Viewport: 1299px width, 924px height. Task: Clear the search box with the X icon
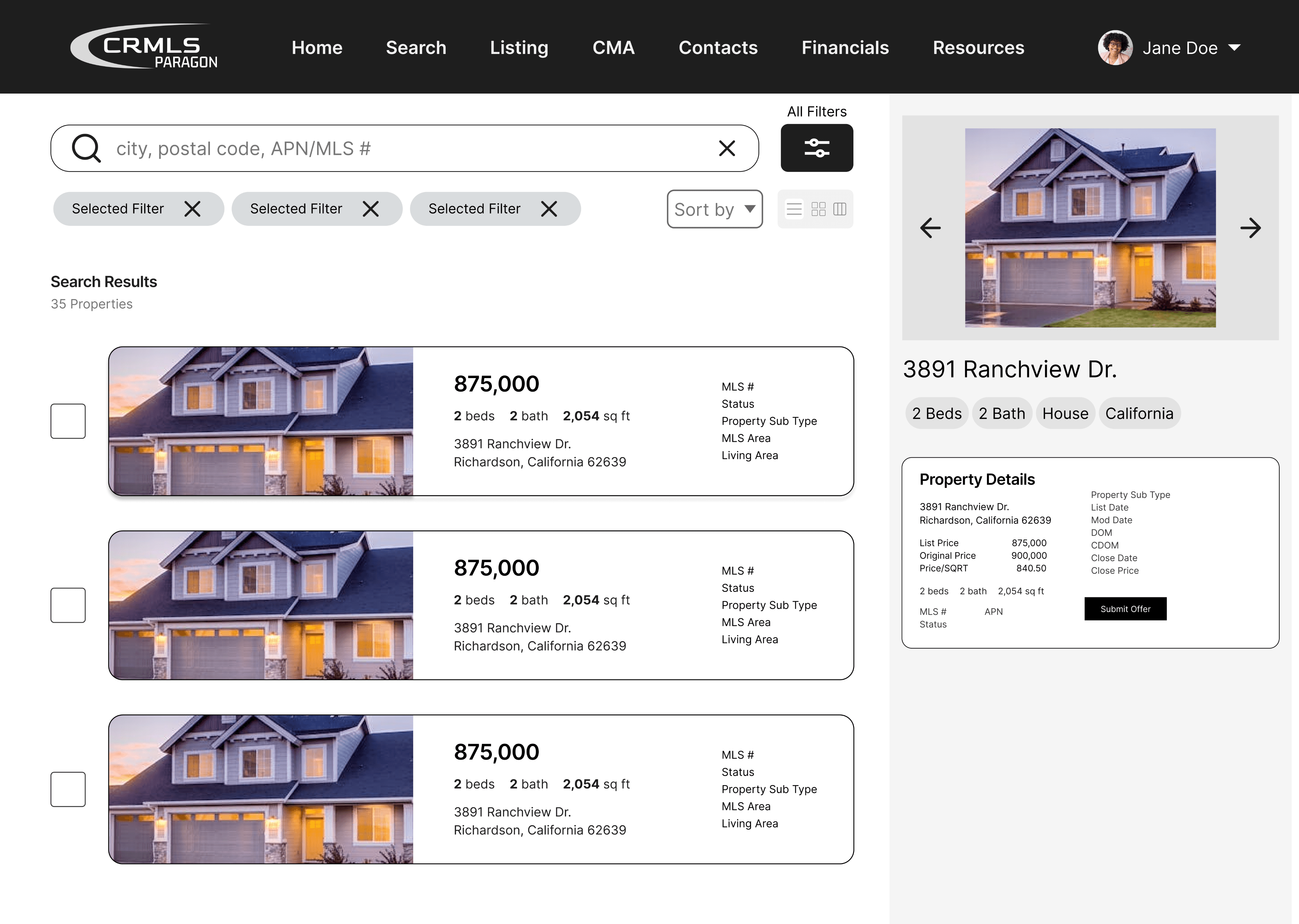click(x=726, y=148)
